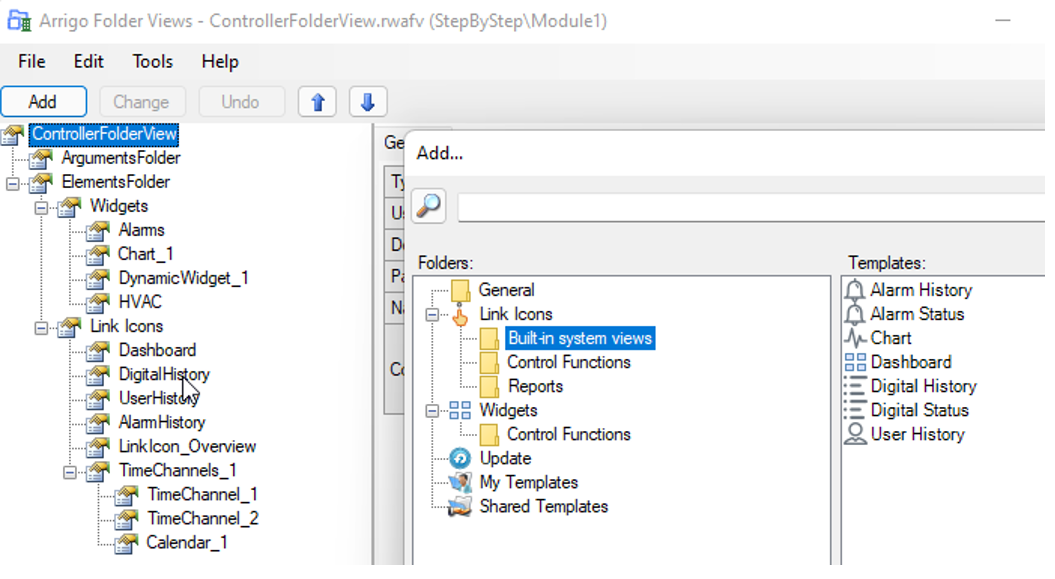Click the Link Icons hand pointer icon
This screenshot has width=1055, height=579.
pyautogui.click(x=460, y=314)
